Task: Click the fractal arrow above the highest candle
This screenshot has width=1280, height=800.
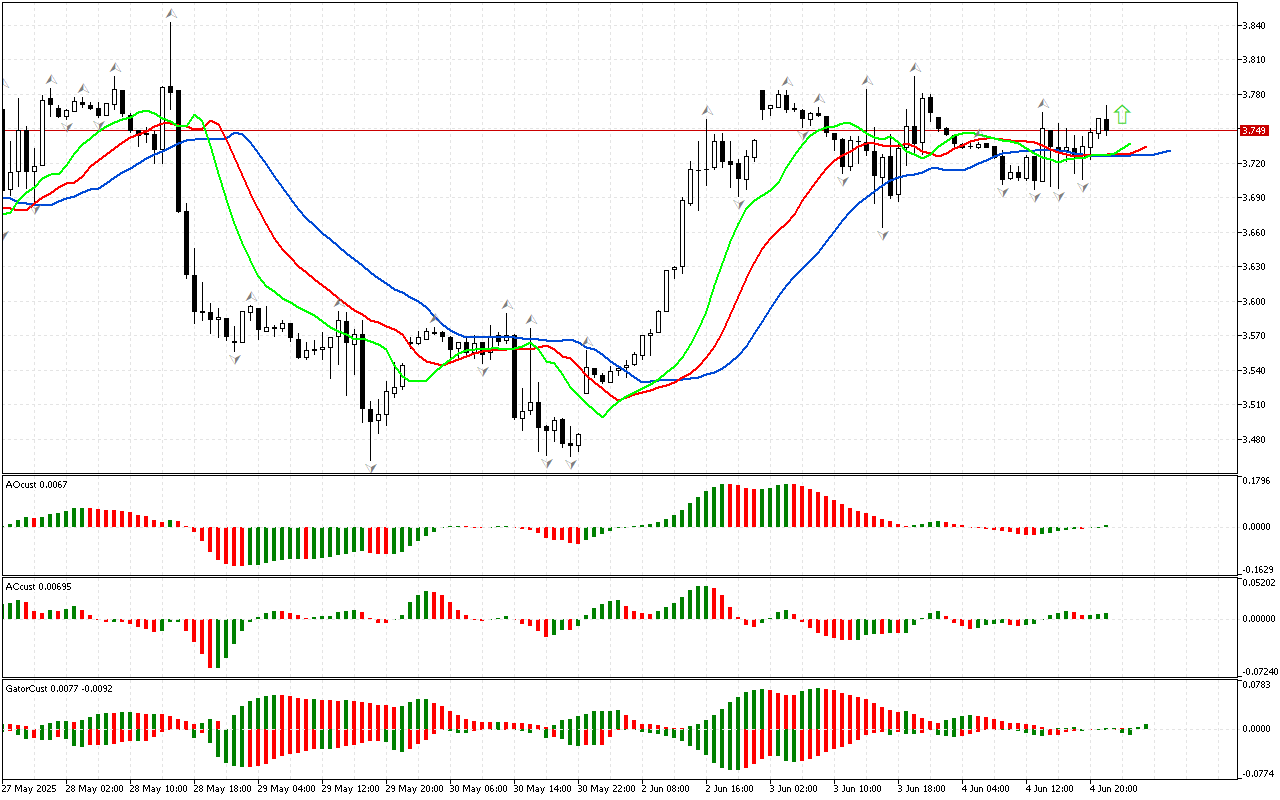Action: point(171,14)
